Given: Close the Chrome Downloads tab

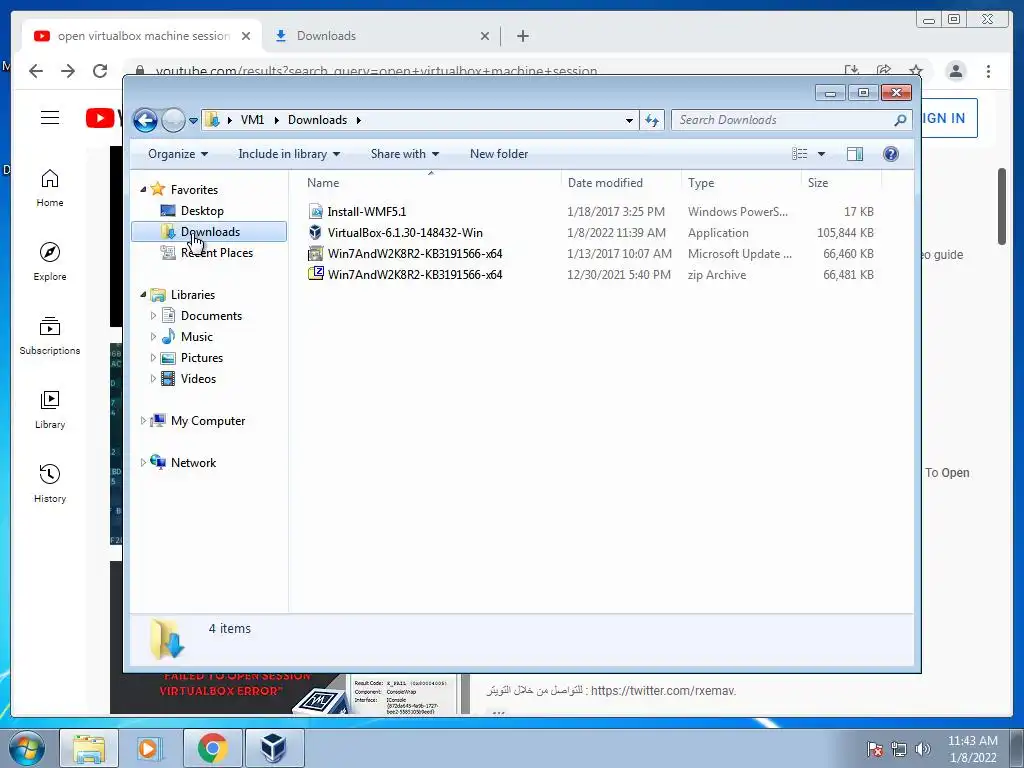Looking at the screenshot, I should click(x=485, y=36).
